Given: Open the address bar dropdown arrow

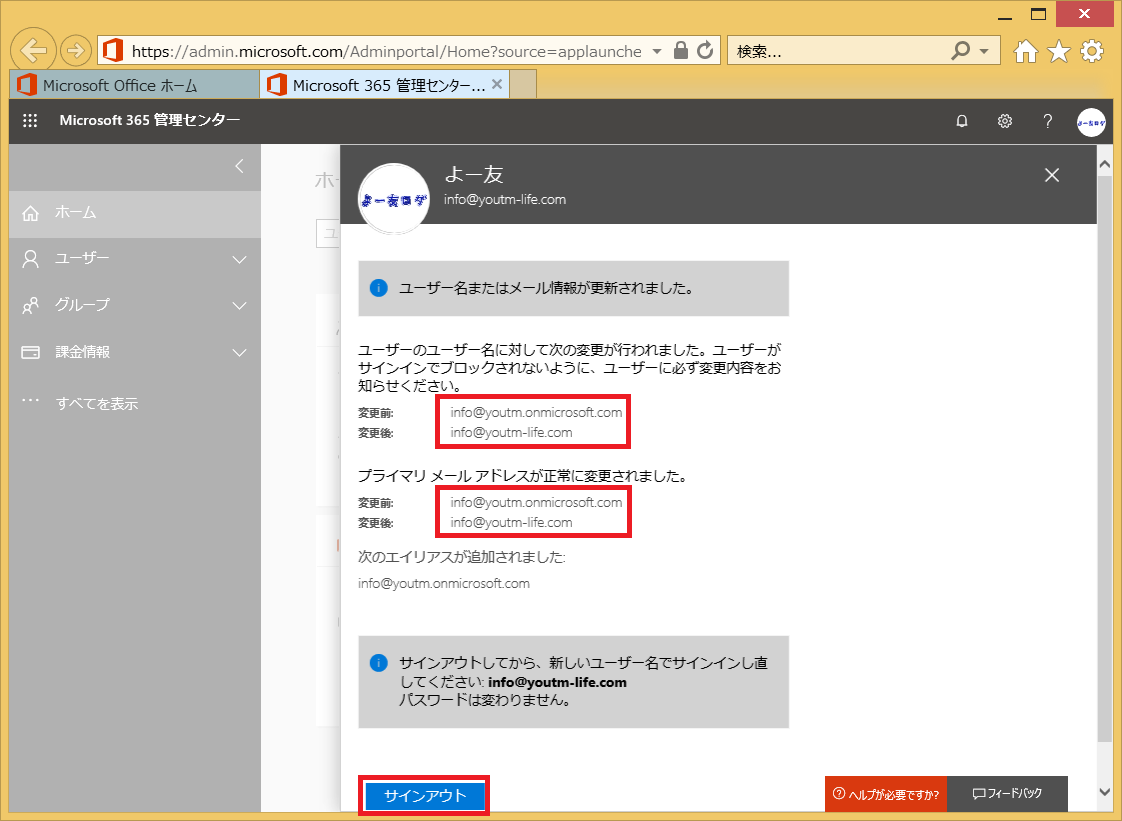Looking at the screenshot, I should 657,52.
